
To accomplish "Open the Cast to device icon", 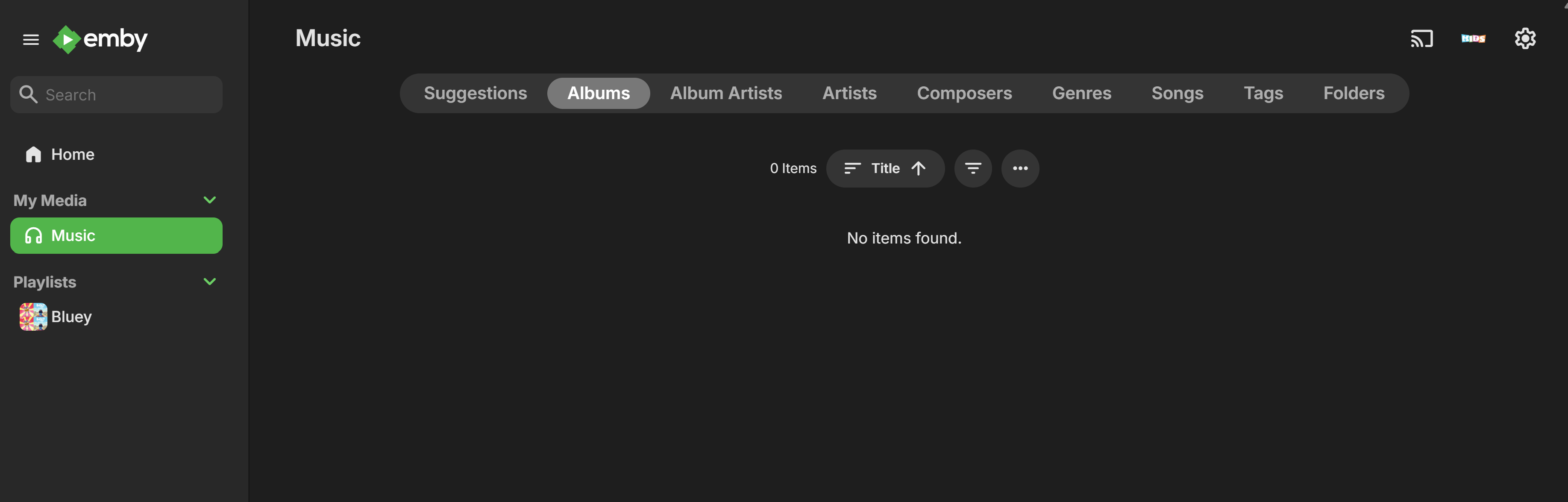I will (x=1421, y=38).
